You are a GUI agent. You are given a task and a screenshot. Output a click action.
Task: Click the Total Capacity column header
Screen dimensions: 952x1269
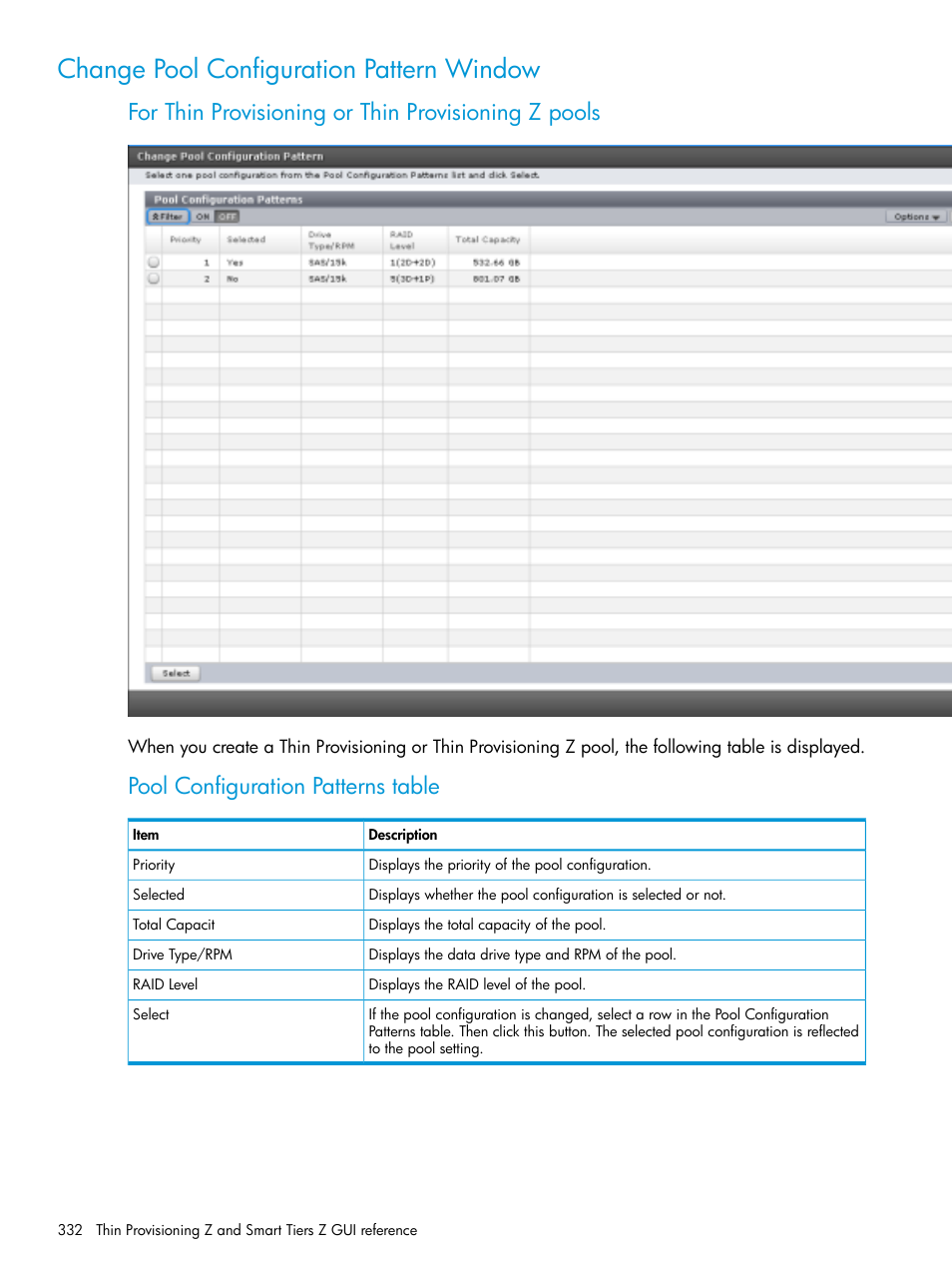click(x=488, y=240)
